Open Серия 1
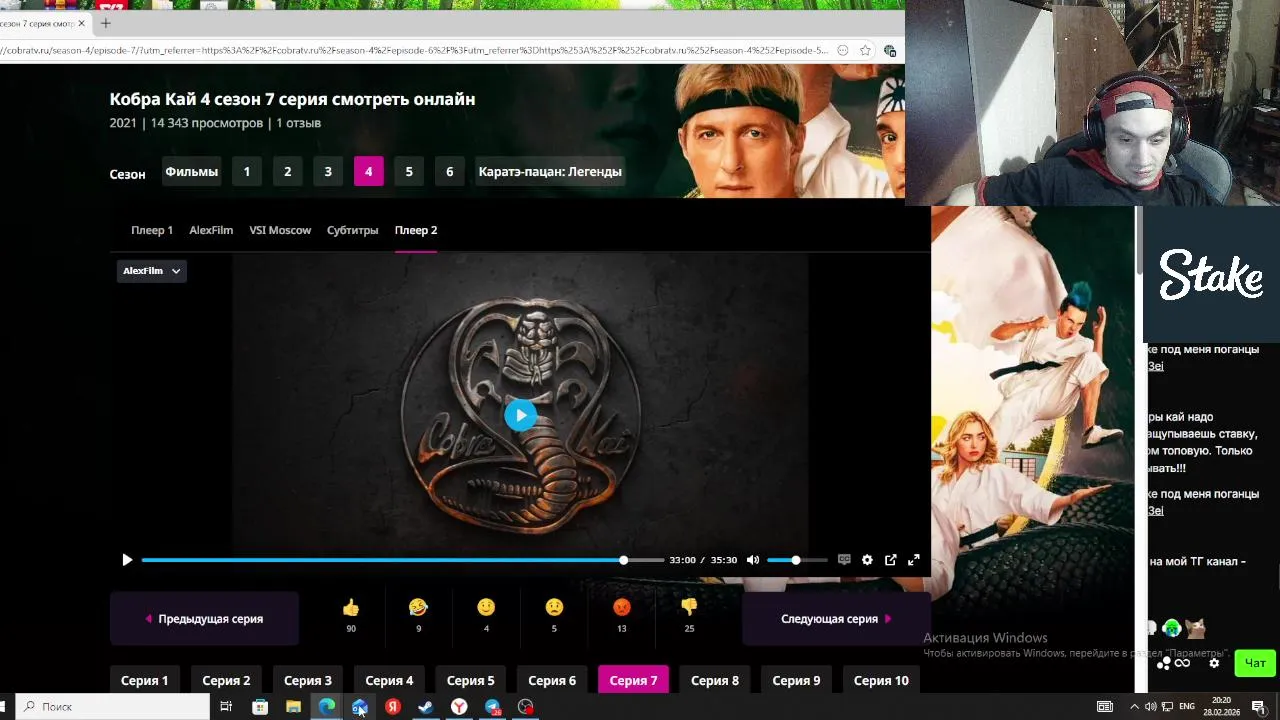Screen dimensions: 1280x720 (x=145, y=680)
